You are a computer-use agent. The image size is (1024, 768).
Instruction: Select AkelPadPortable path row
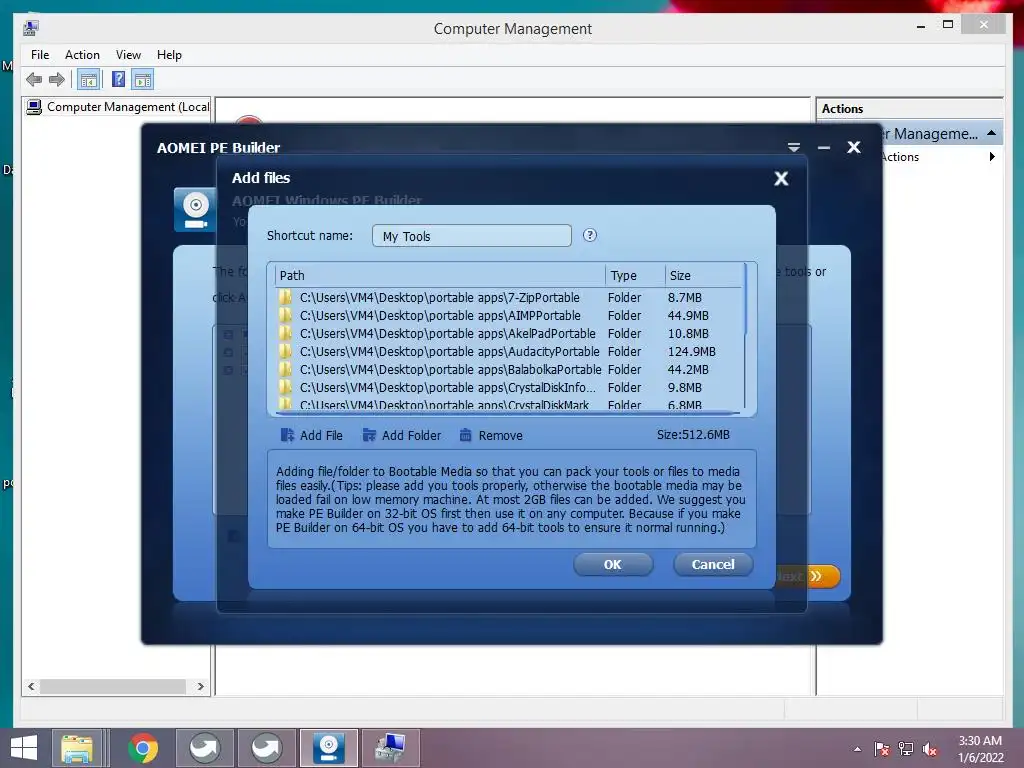508,334
